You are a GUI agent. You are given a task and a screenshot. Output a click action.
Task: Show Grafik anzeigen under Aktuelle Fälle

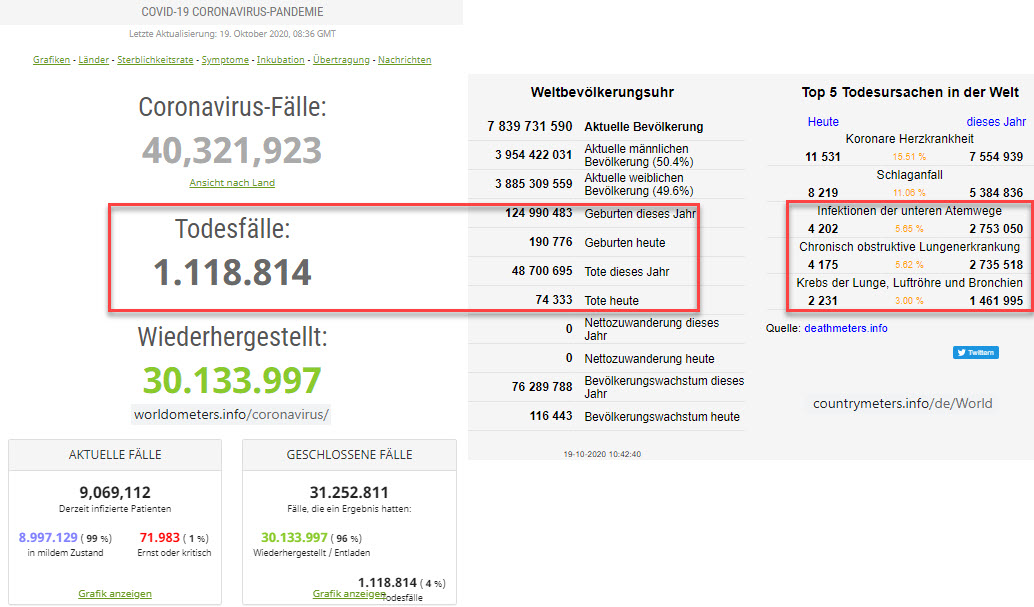pyautogui.click(x=115, y=594)
